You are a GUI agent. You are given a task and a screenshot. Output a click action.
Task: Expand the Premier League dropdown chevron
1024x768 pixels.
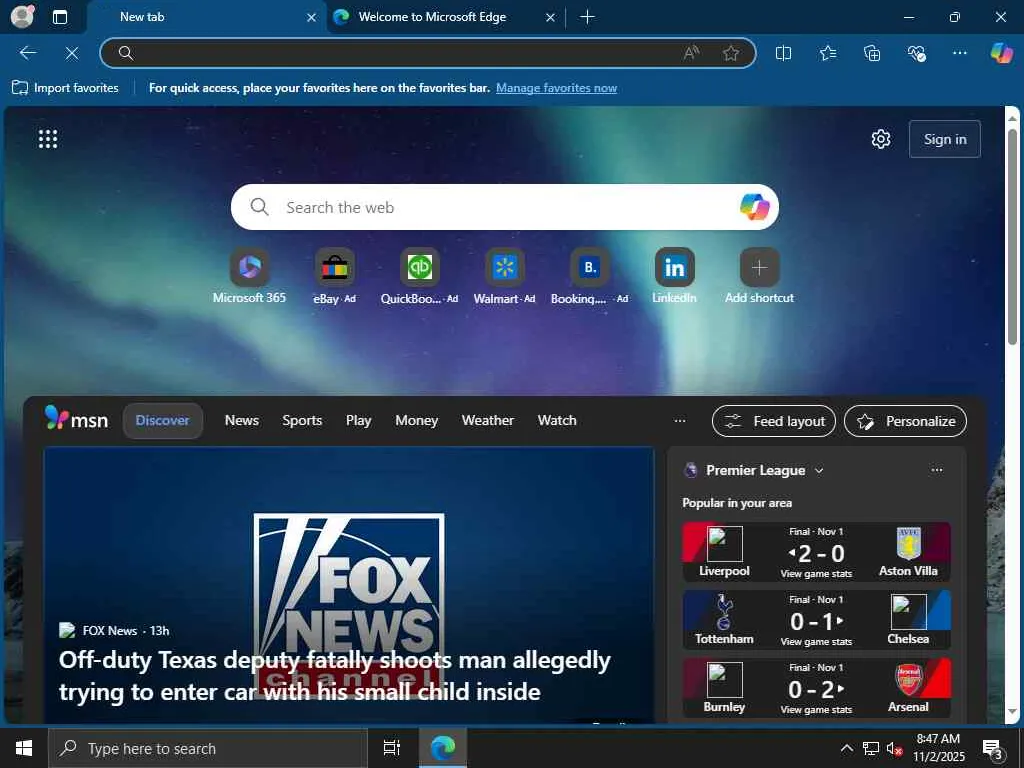(819, 470)
